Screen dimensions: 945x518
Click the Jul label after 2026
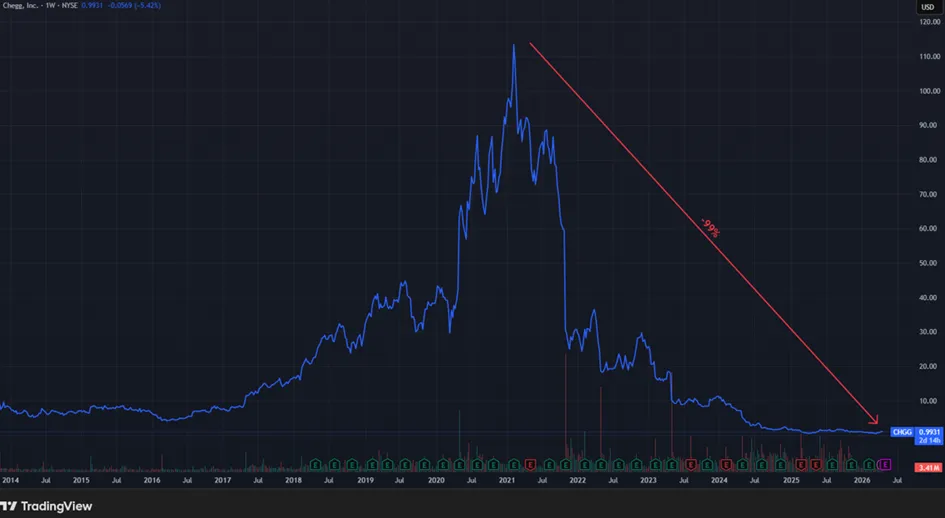(x=897, y=480)
